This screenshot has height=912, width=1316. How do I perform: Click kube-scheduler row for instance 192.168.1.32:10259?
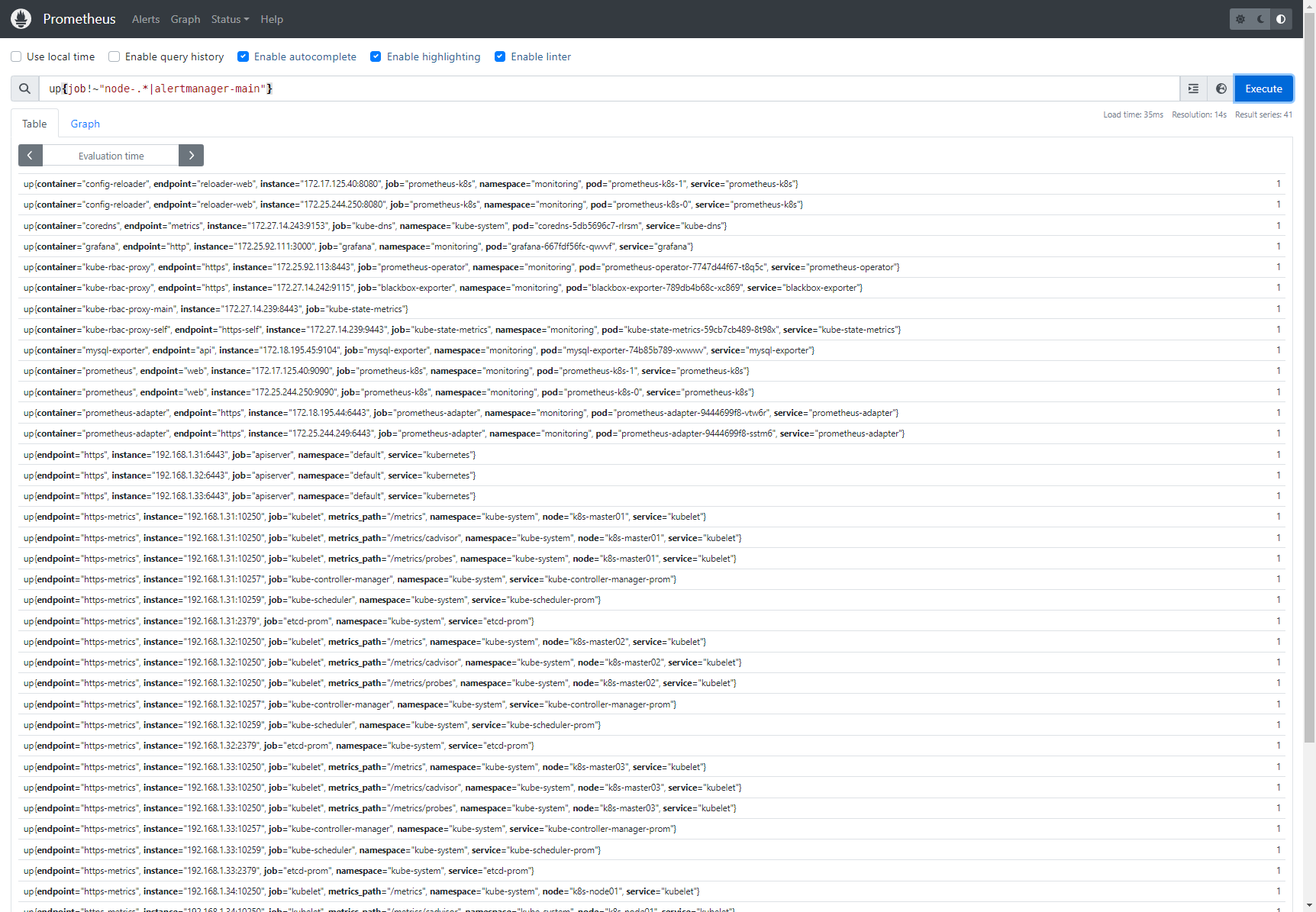[x=652, y=725]
